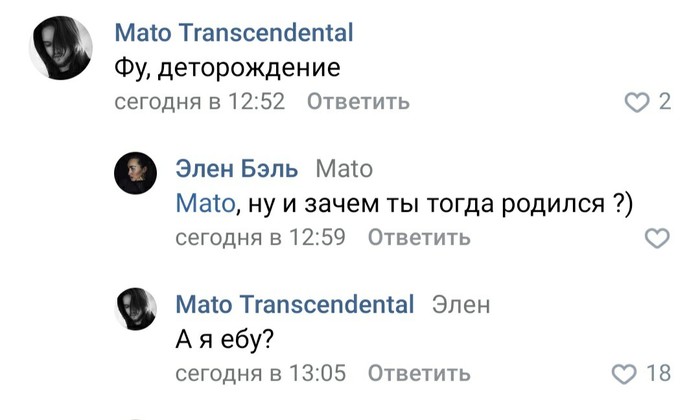The height and width of the screenshot is (420, 700).
Task: Open the Элен Бэль author name link
Action: click(238, 168)
